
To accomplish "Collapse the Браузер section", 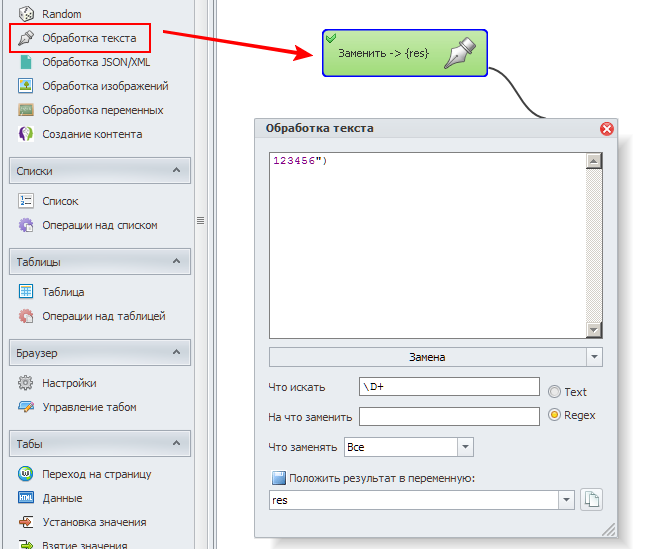I will tap(177, 352).
